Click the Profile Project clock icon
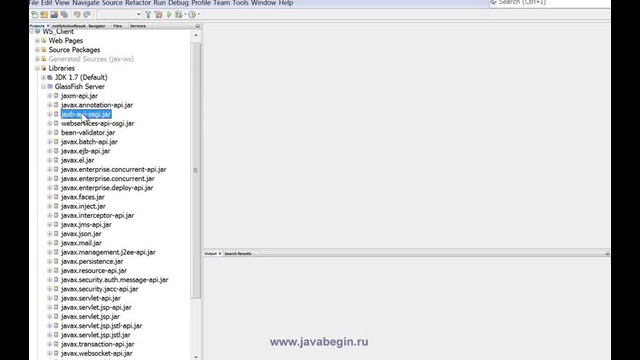 point(192,15)
